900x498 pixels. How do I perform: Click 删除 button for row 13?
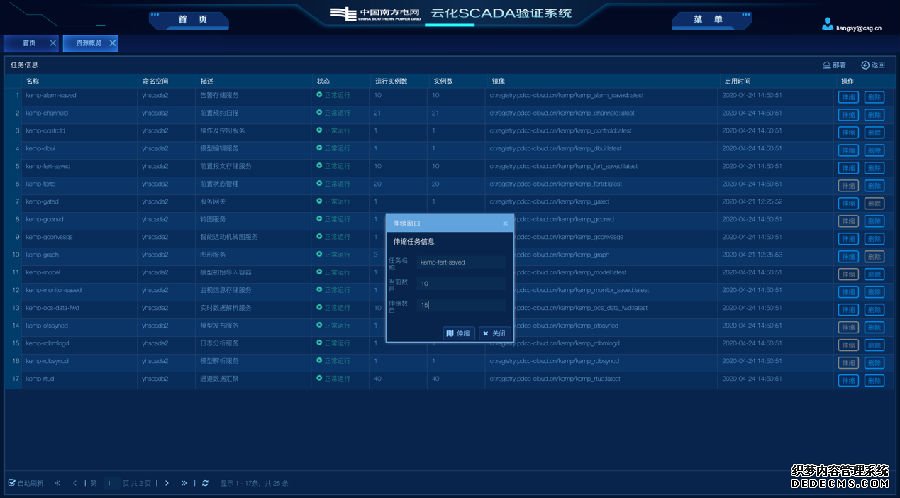point(874,310)
